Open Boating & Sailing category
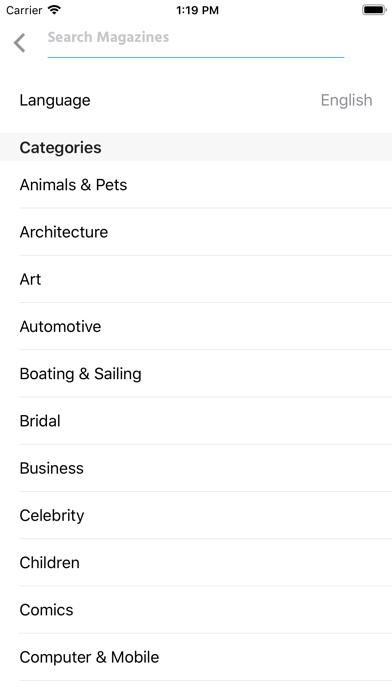 196,374
